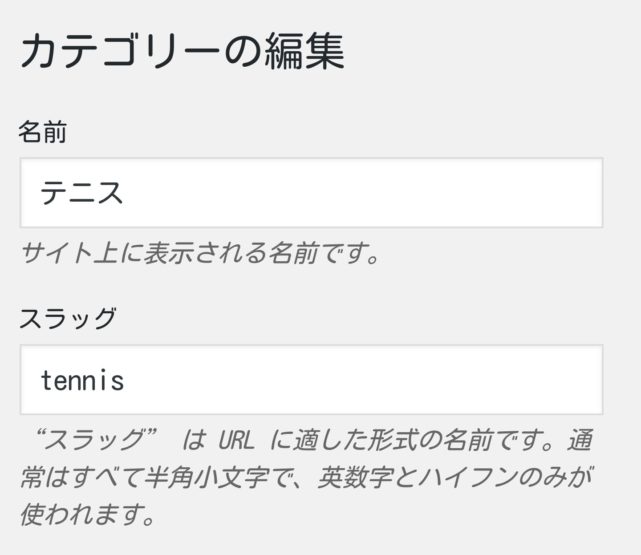Click the text tennis in slug field
The image size is (641, 555).
coord(82,381)
